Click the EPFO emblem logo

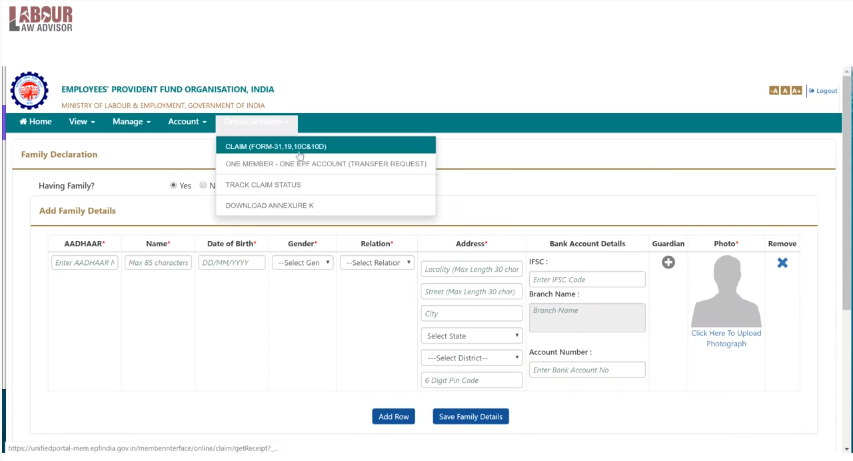point(29,90)
